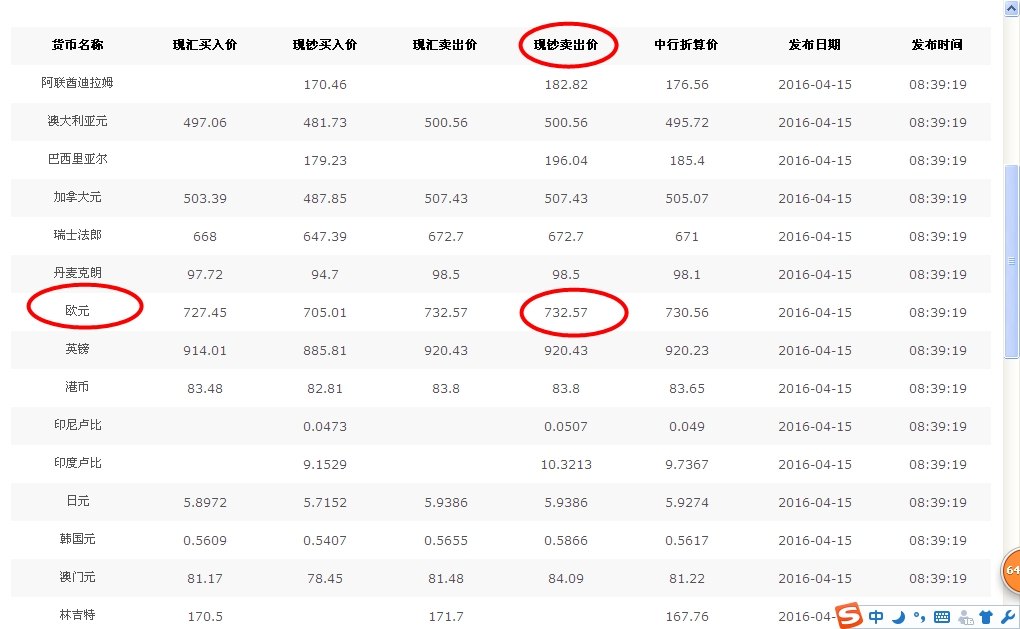Screen dimensions: 1020x629
Task: Click the 920.23 pound conversion price
Action: 687,351
